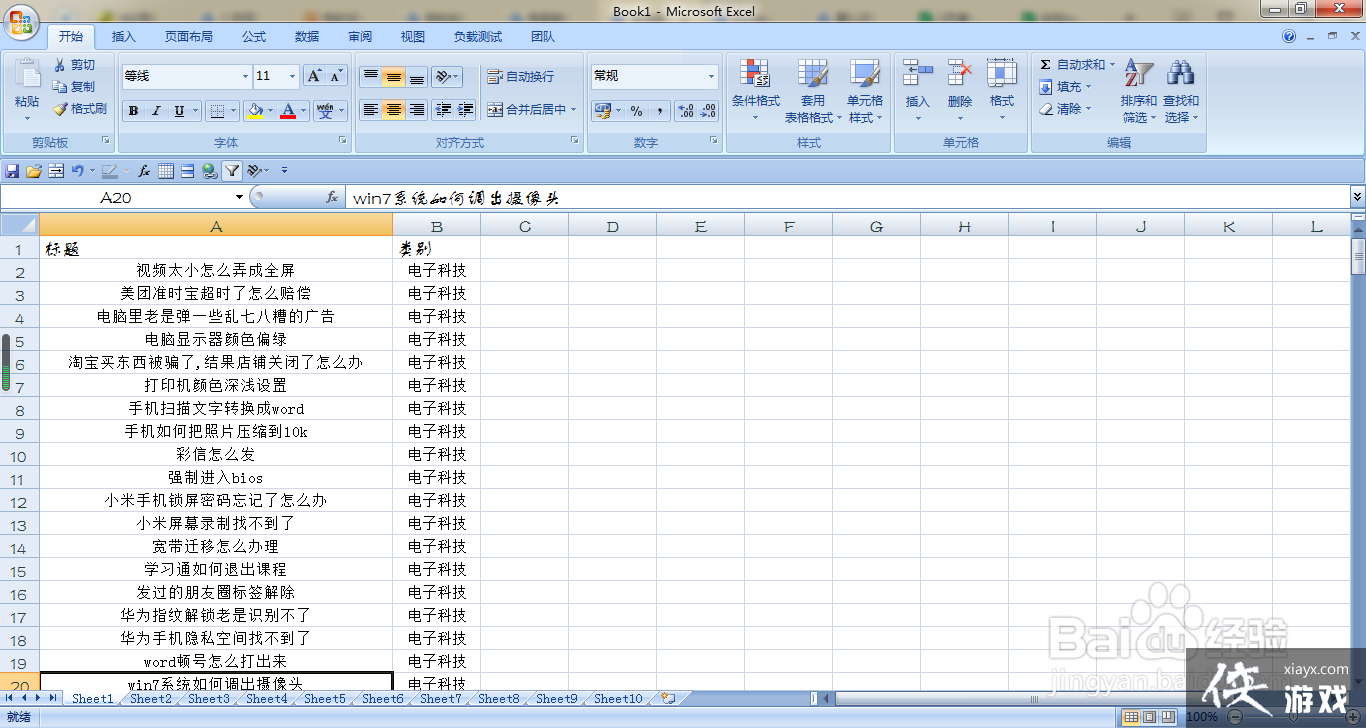Increase font size with the large A icon
The image size is (1366, 728).
[314, 76]
